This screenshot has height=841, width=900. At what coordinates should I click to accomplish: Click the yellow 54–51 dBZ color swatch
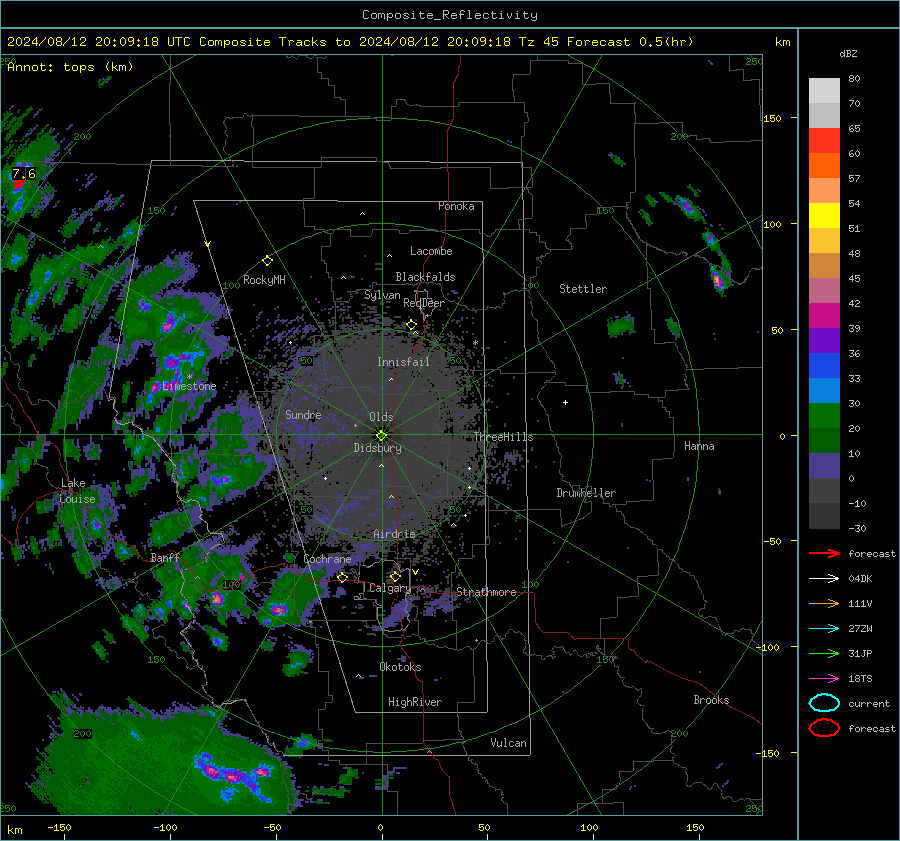point(824,215)
